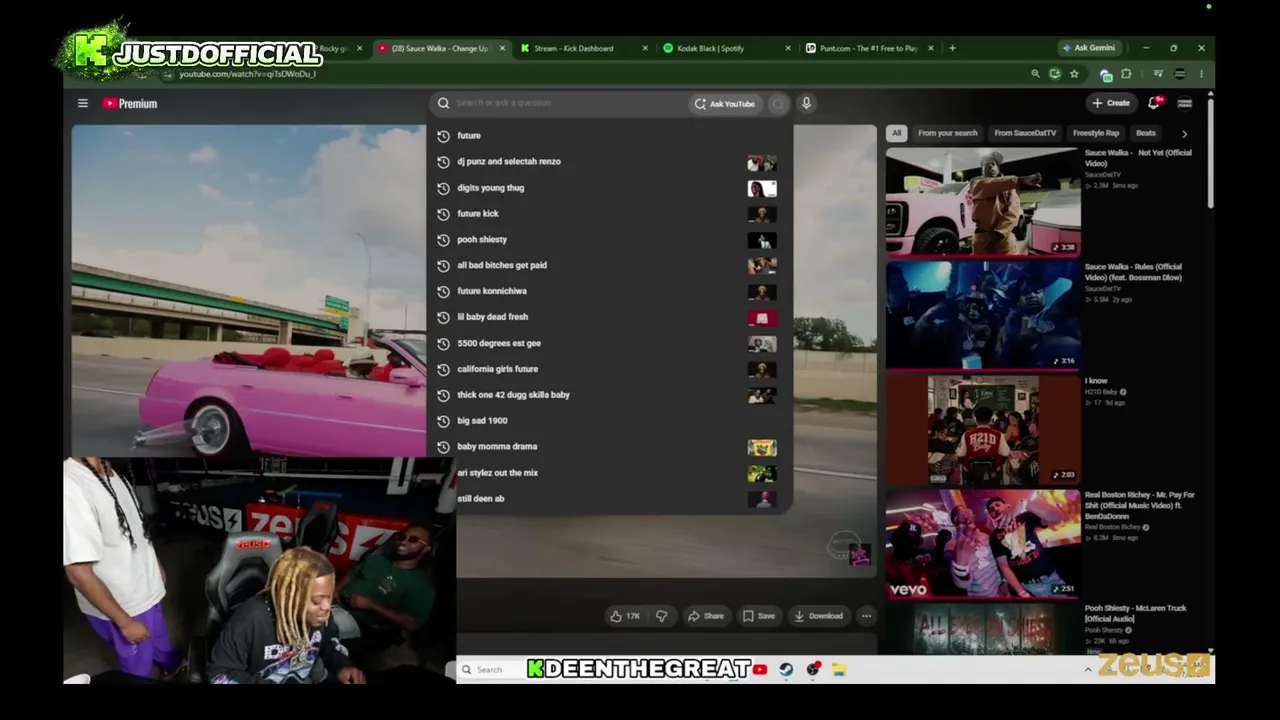The height and width of the screenshot is (720, 1280).
Task: Click the YouTube icon in the taskbar
Action: [761, 670]
